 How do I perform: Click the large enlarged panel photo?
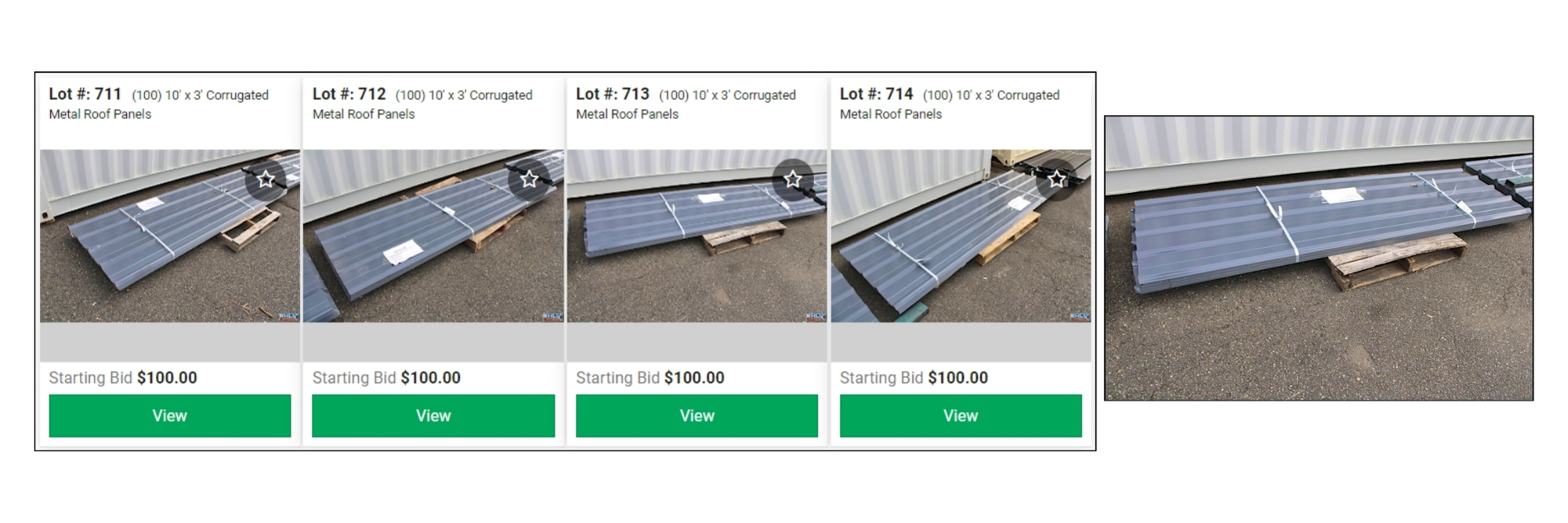[x=1319, y=258]
